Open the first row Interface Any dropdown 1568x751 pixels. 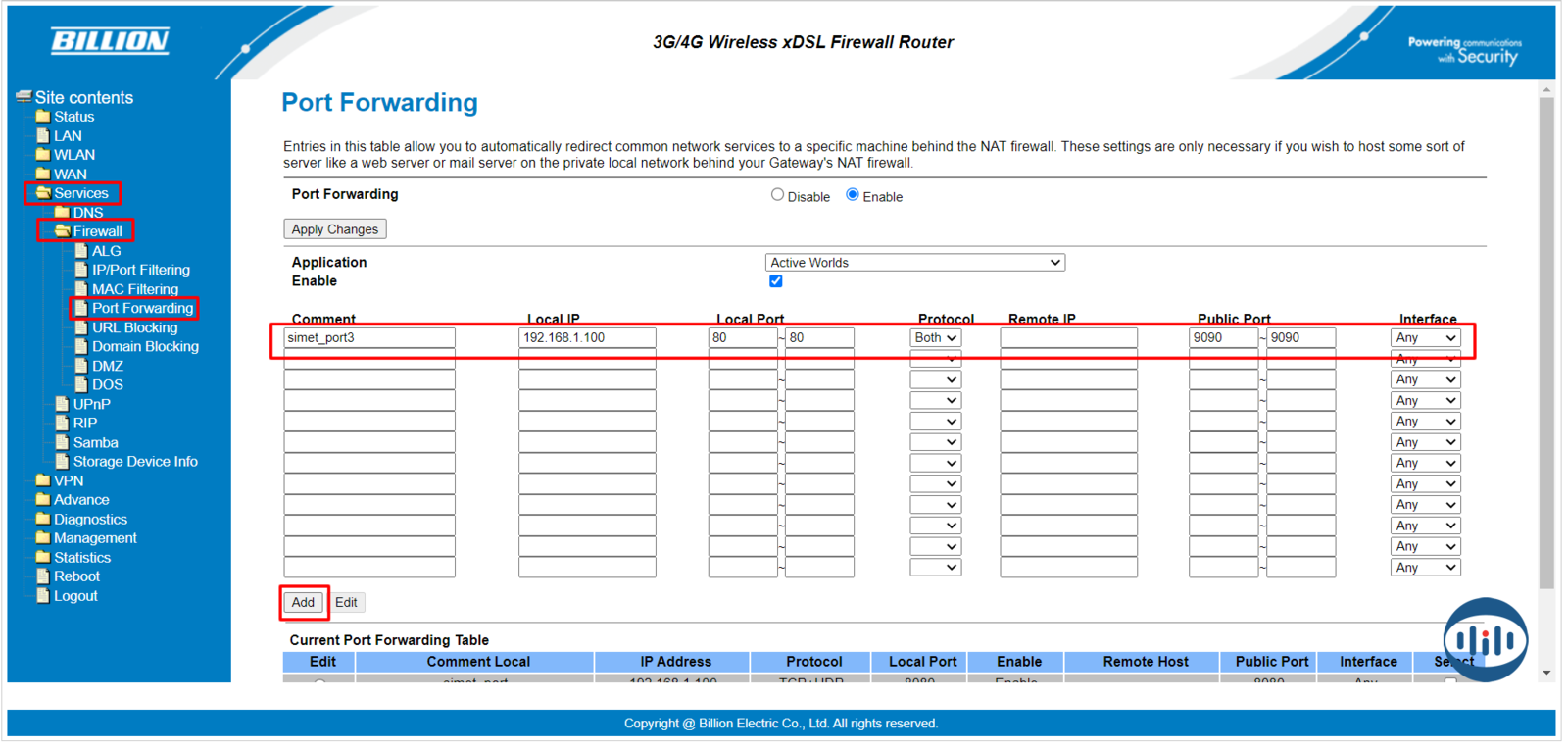click(1425, 338)
